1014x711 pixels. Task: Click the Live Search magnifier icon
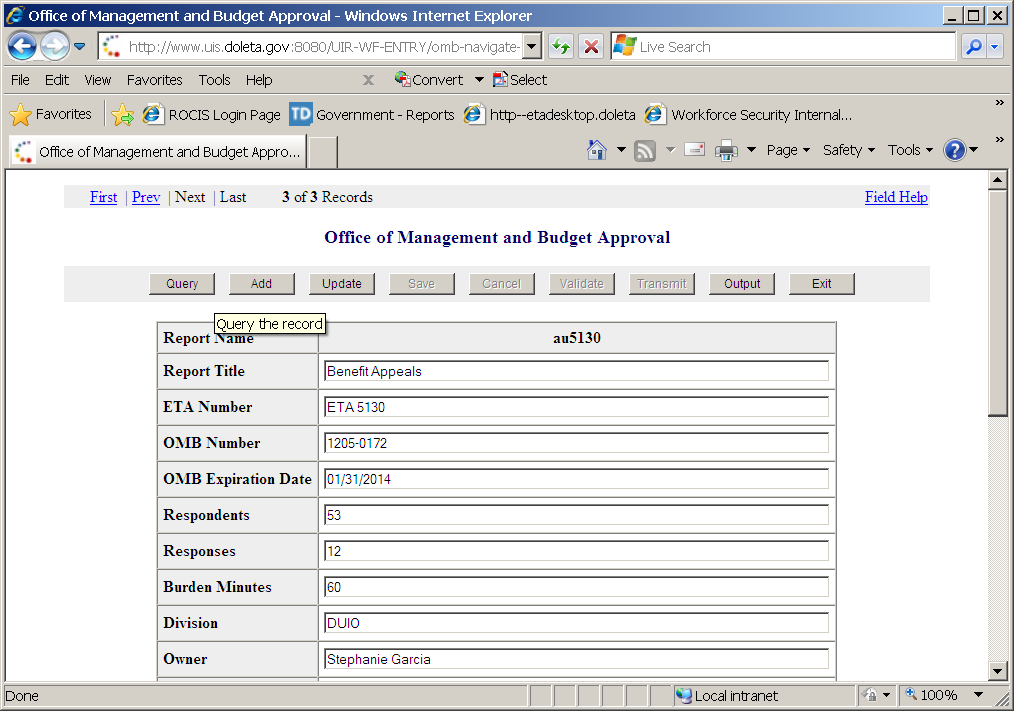[x=973, y=47]
